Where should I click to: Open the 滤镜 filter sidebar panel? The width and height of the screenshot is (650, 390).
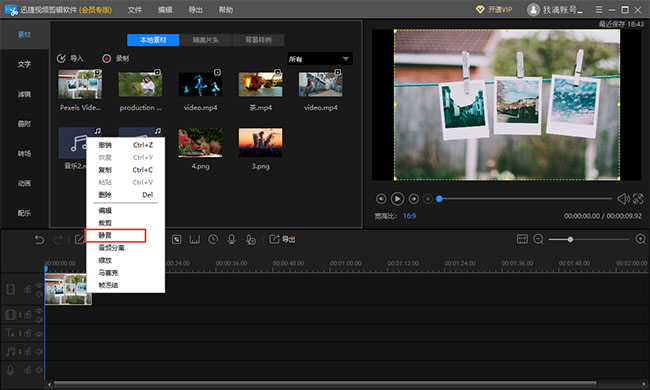tap(24, 94)
